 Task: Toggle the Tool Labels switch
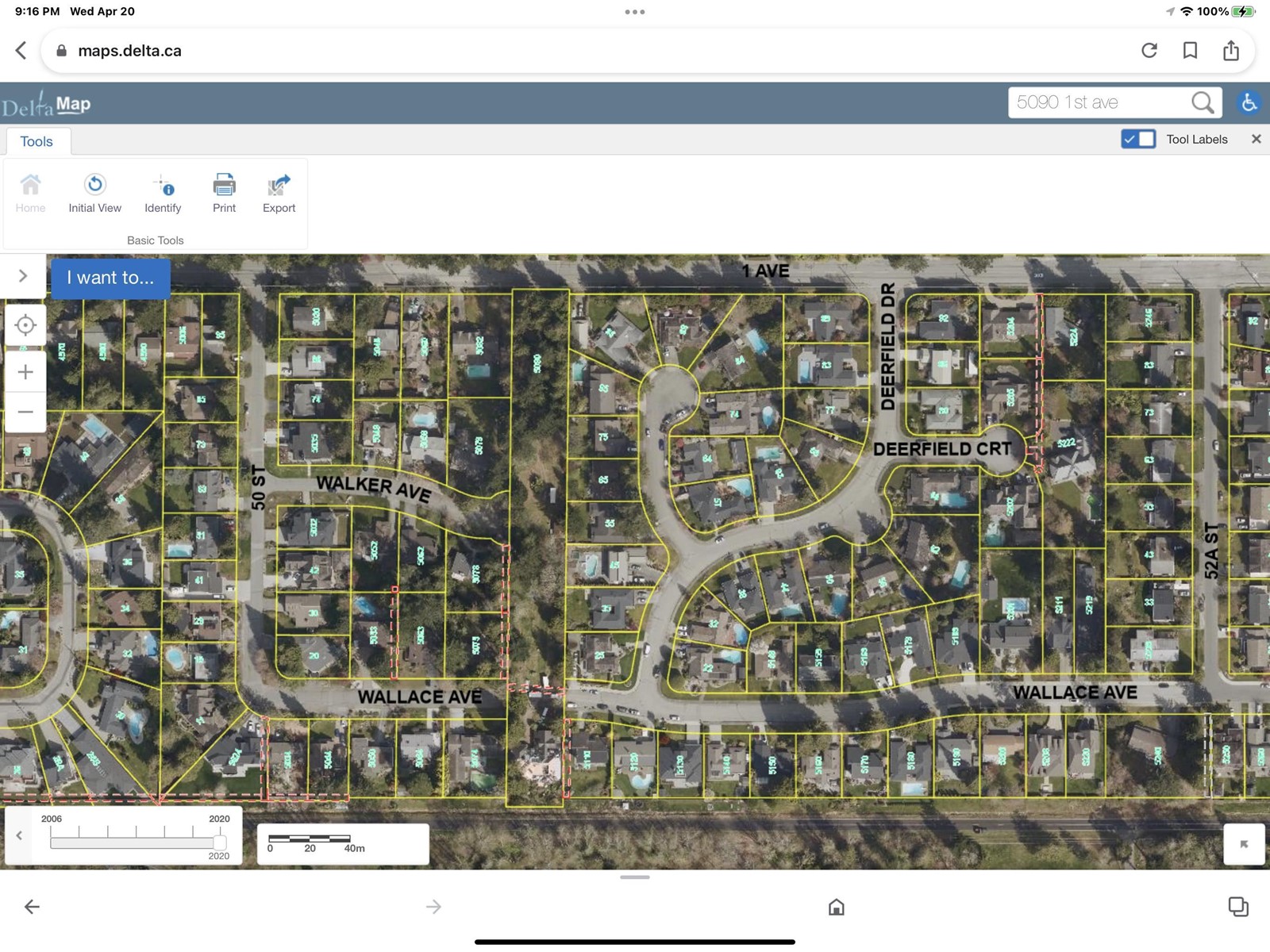coord(1138,139)
